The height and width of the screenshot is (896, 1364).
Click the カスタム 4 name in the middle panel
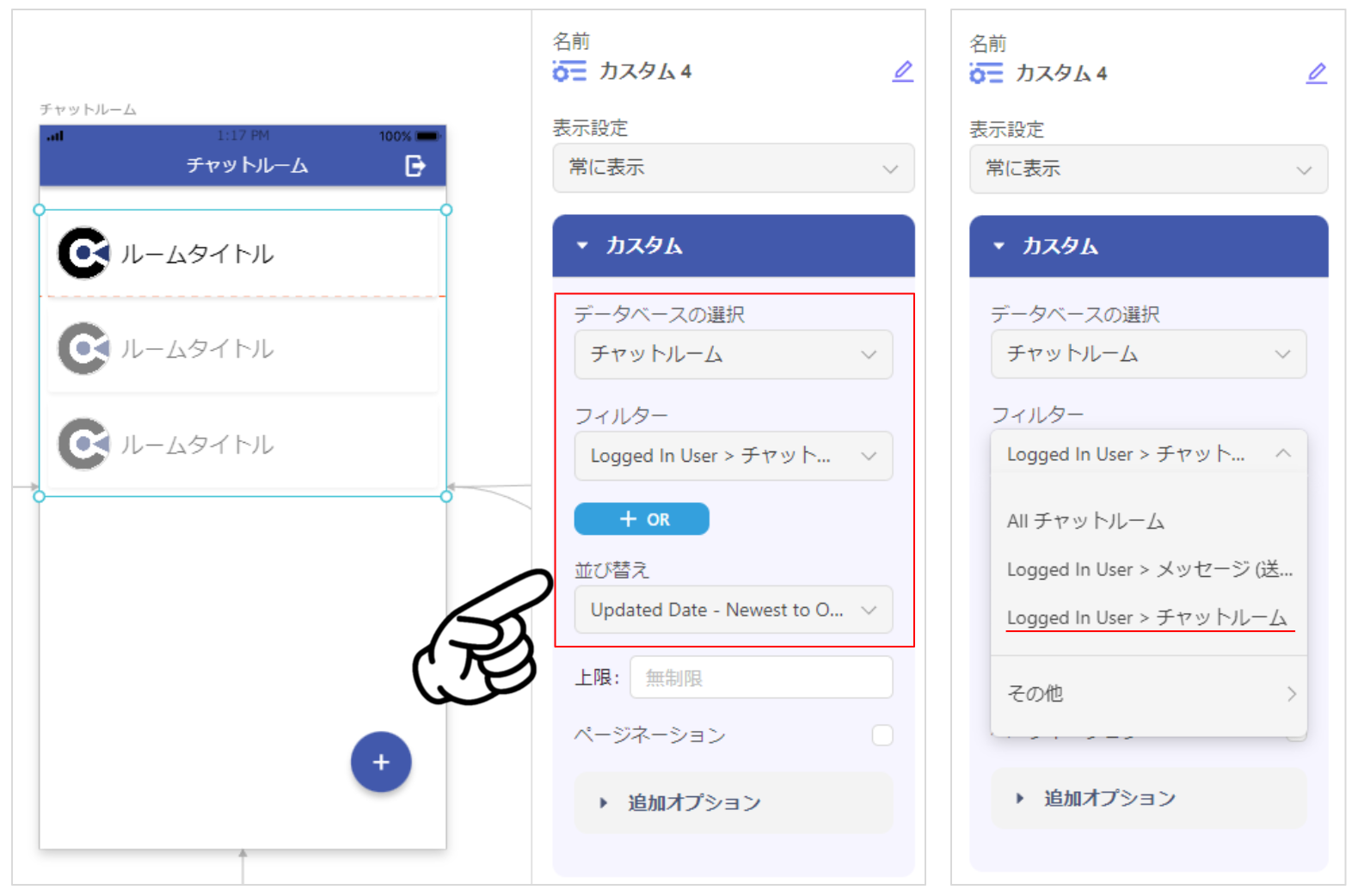(x=645, y=71)
